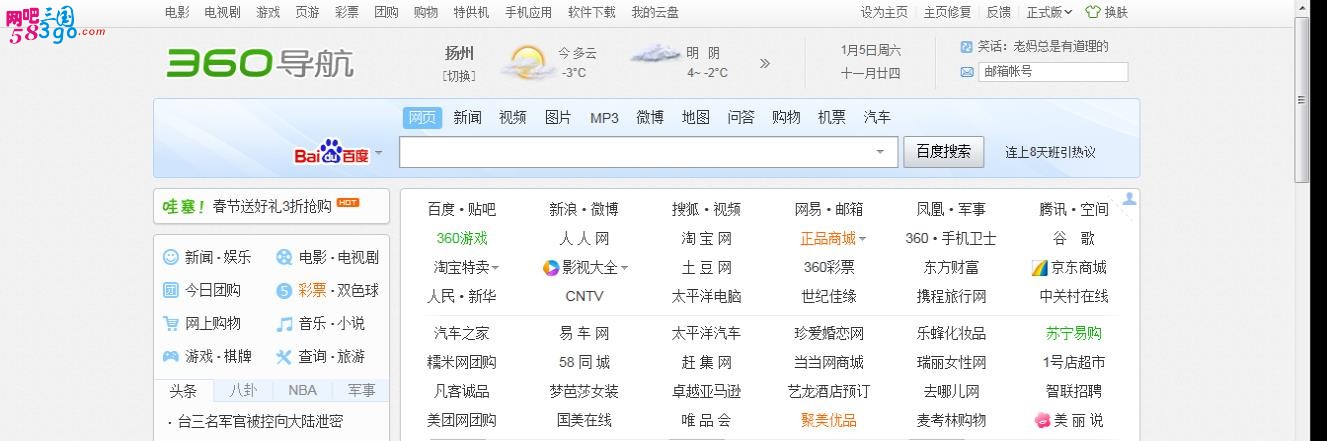The width and height of the screenshot is (1327, 441).
Task: Open the 聚美优品 link
Action: pos(828,420)
